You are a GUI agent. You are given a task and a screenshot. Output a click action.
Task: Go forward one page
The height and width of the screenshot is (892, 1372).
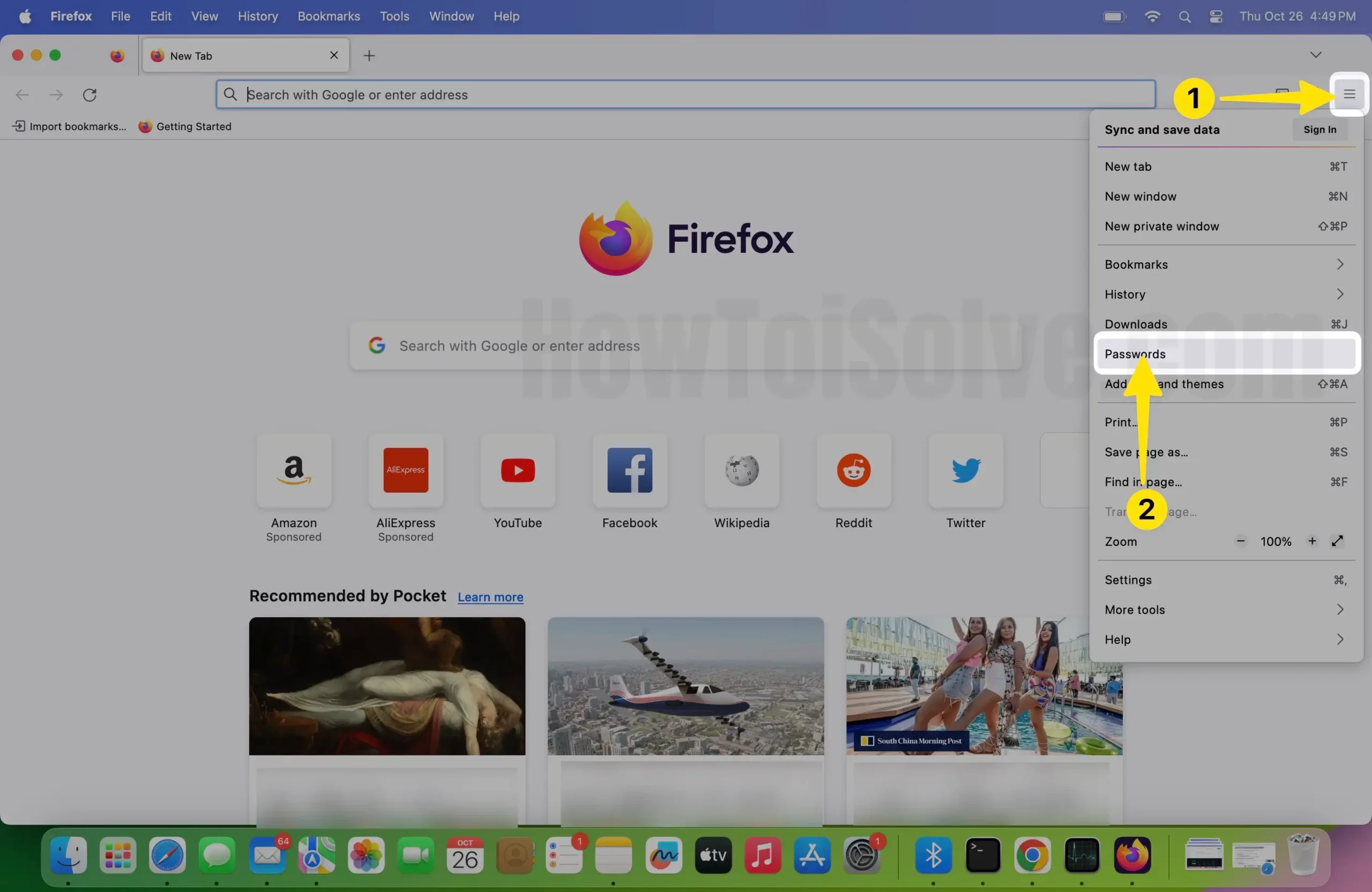click(x=56, y=94)
